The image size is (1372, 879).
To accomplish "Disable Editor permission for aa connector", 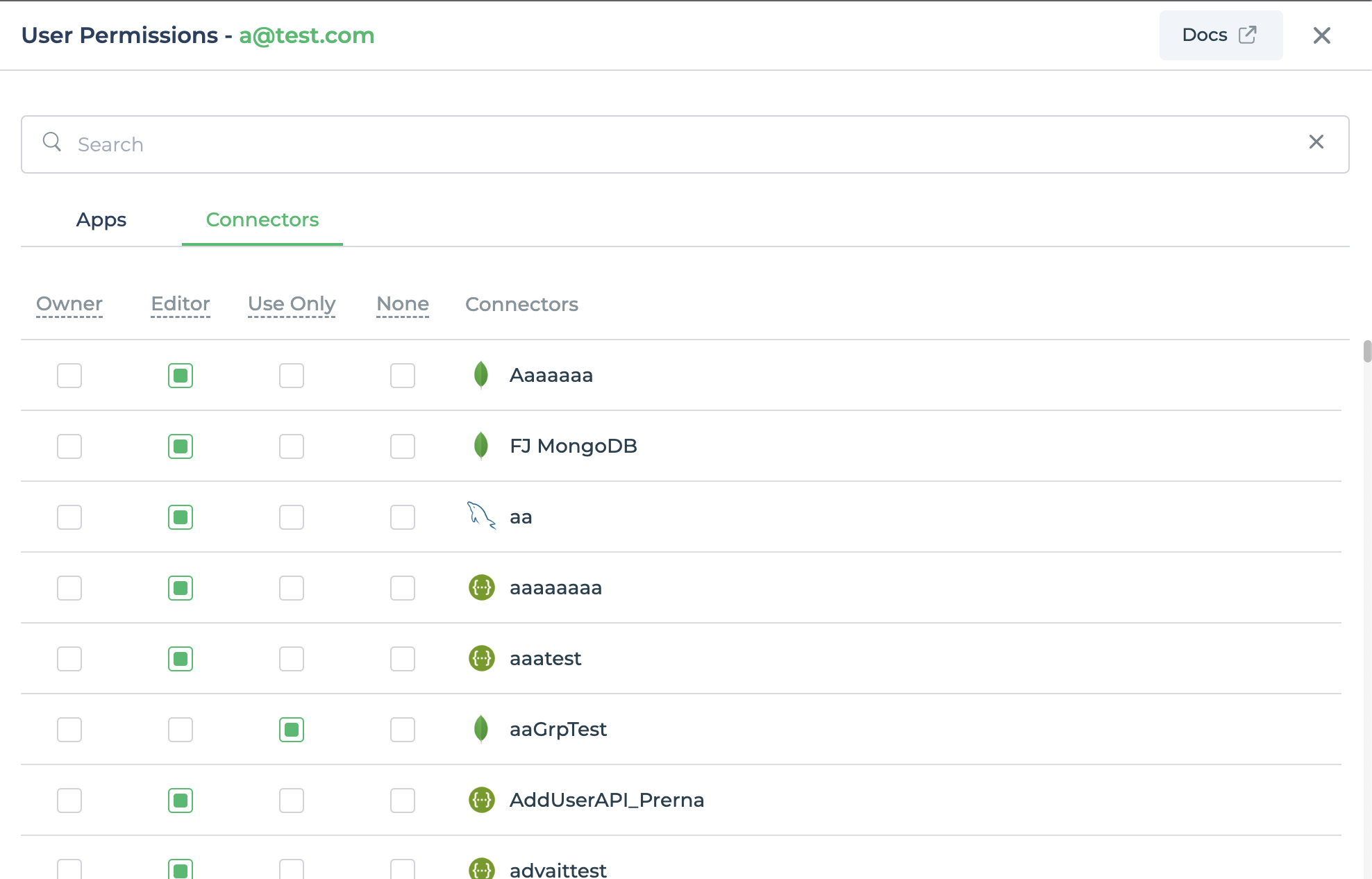I will [x=180, y=517].
